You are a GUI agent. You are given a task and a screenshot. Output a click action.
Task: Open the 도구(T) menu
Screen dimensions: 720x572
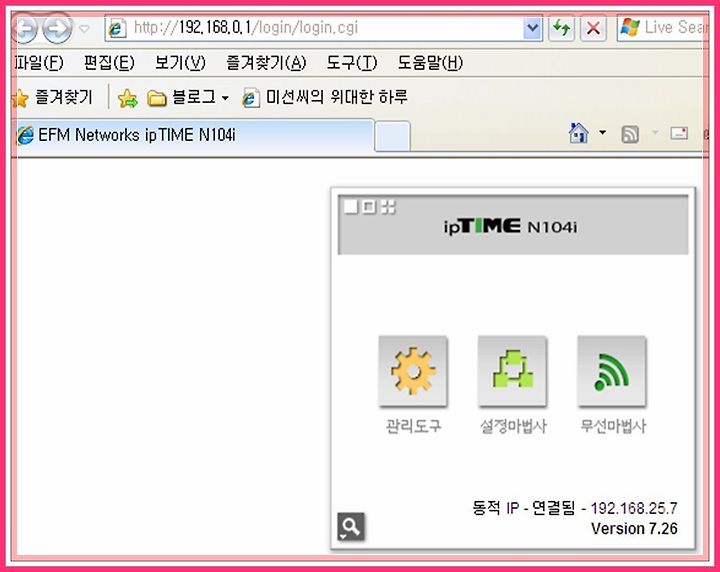[352, 63]
